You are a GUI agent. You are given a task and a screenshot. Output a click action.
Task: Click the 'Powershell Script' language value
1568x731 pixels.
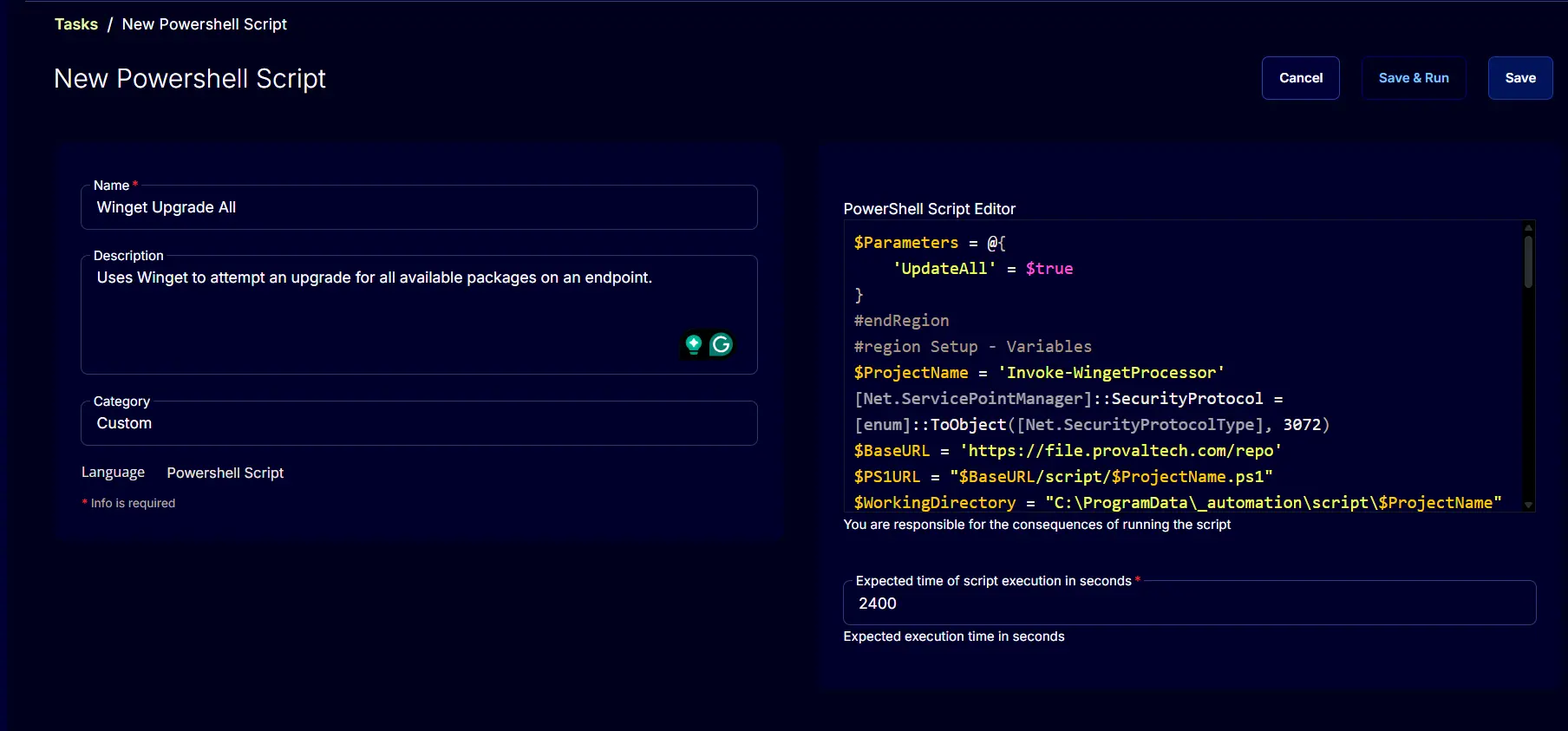pyautogui.click(x=225, y=473)
